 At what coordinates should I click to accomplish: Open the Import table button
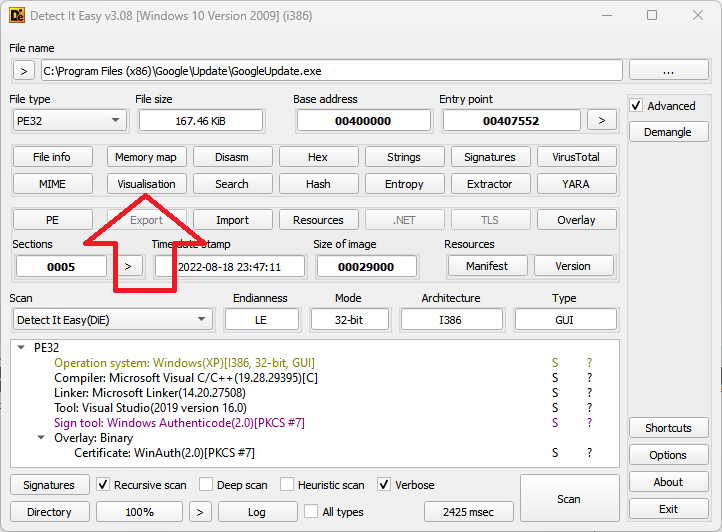233,220
